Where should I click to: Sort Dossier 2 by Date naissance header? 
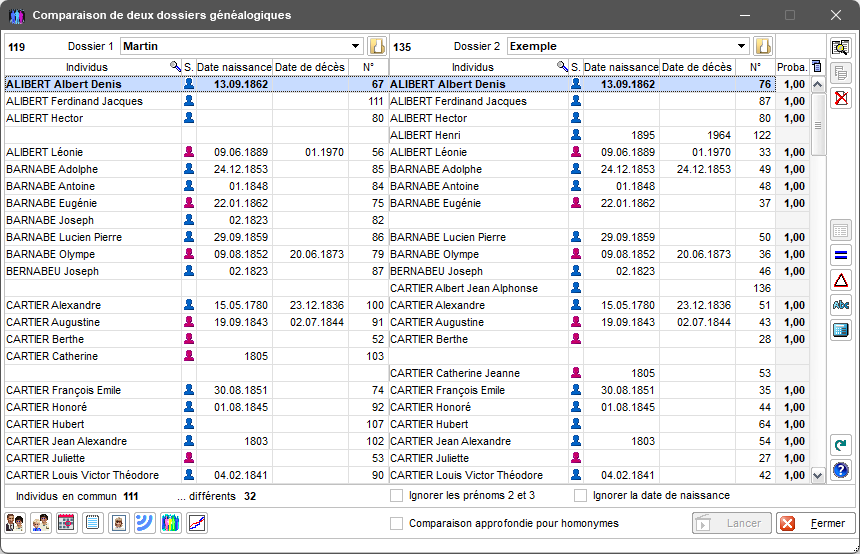click(x=621, y=67)
